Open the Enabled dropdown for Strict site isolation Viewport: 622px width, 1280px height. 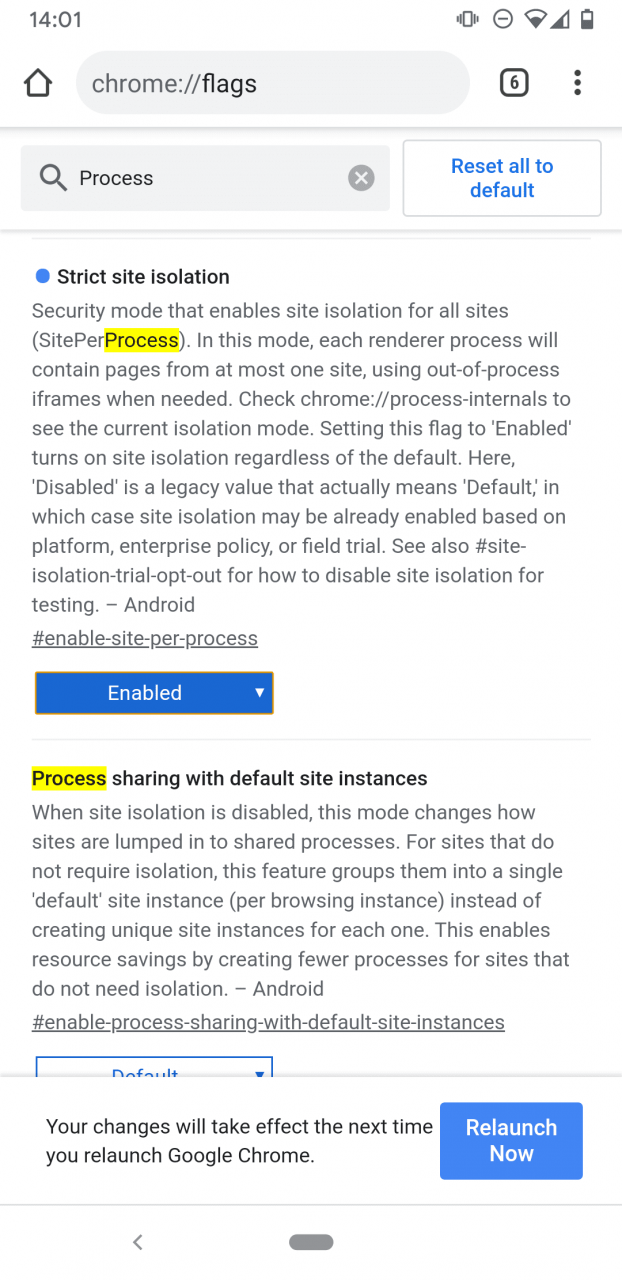coord(154,693)
